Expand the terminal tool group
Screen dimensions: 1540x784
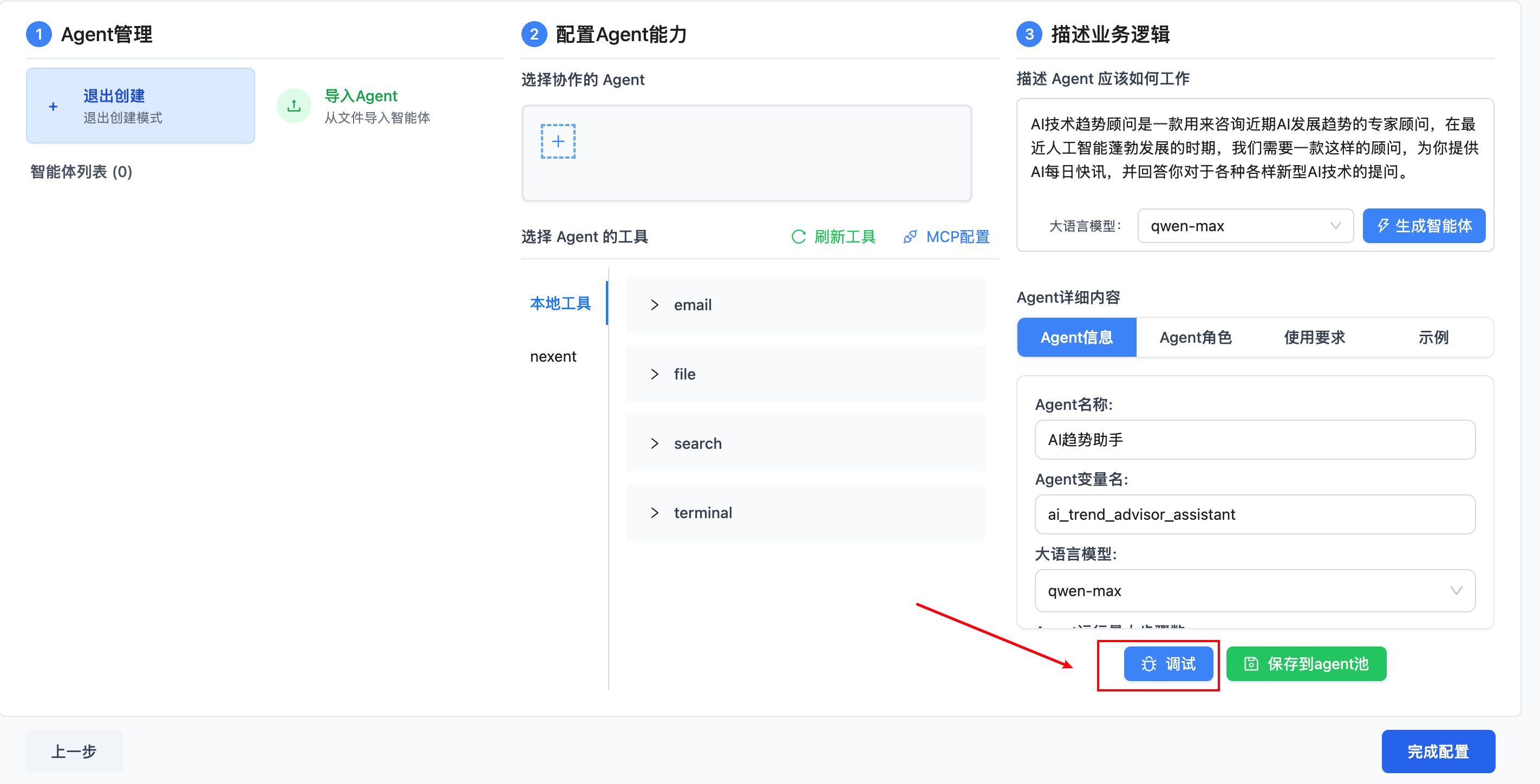click(655, 513)
